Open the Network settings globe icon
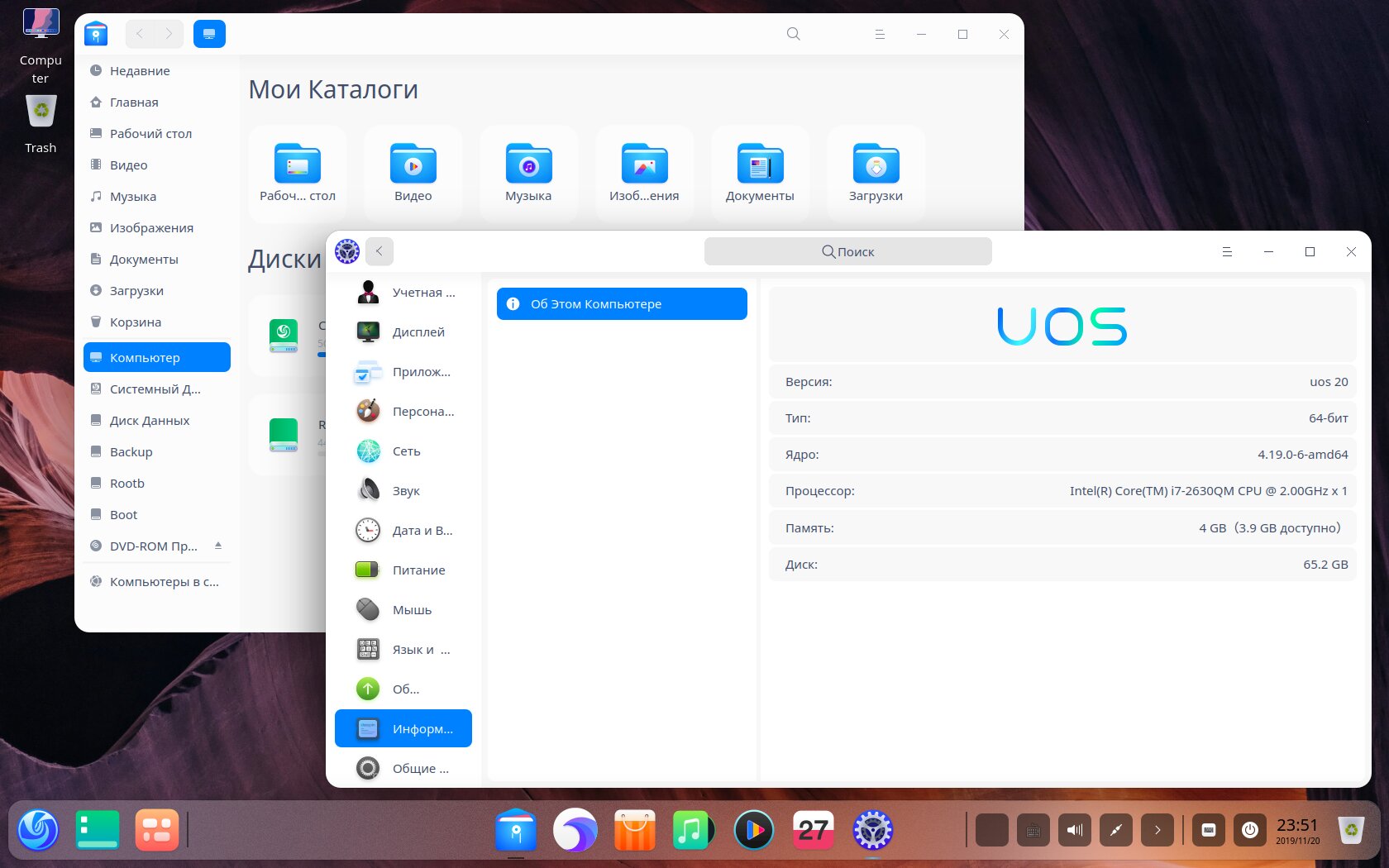 pos(368,451)
